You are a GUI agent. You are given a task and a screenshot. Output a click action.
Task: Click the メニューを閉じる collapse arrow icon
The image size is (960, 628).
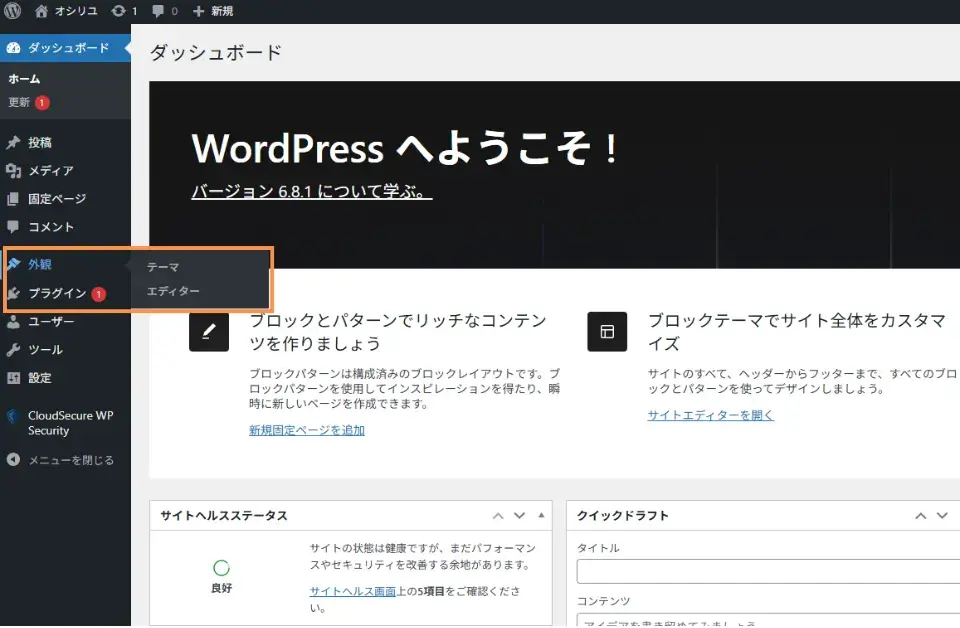(x=13, y=460)
